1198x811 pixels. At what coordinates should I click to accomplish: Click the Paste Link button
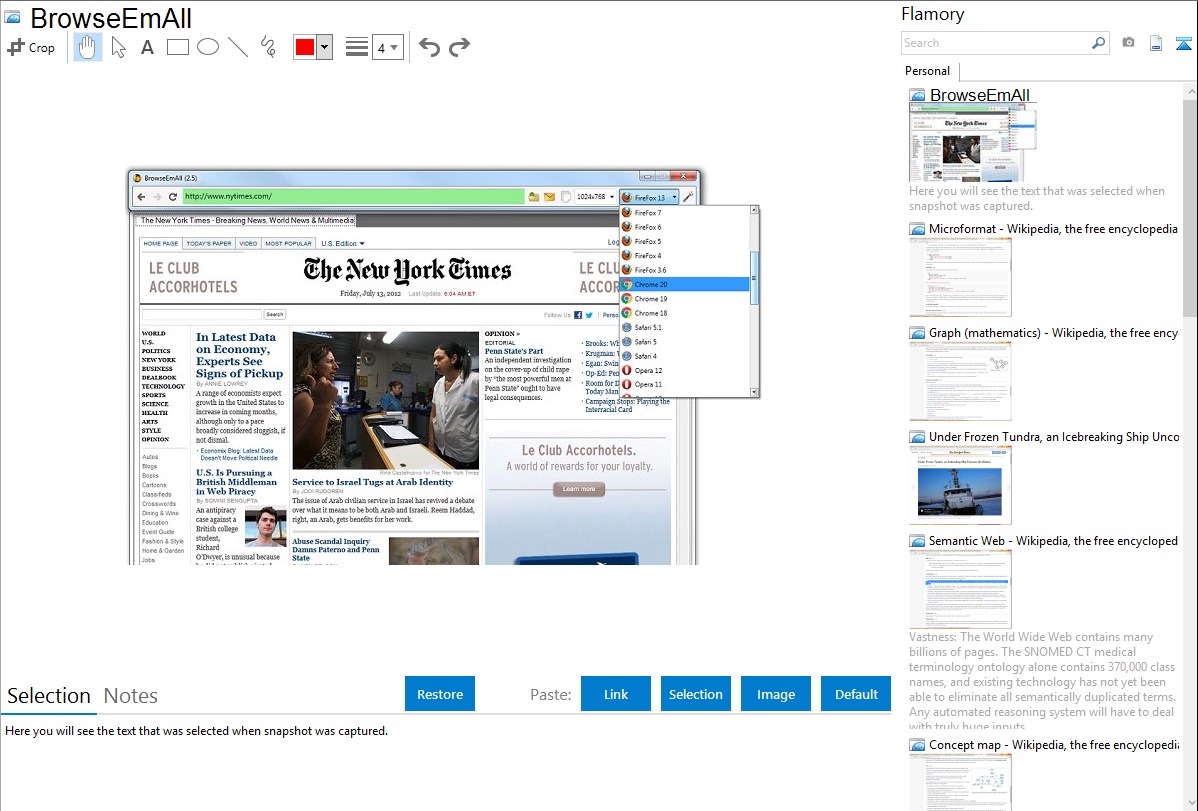(616, 694)
